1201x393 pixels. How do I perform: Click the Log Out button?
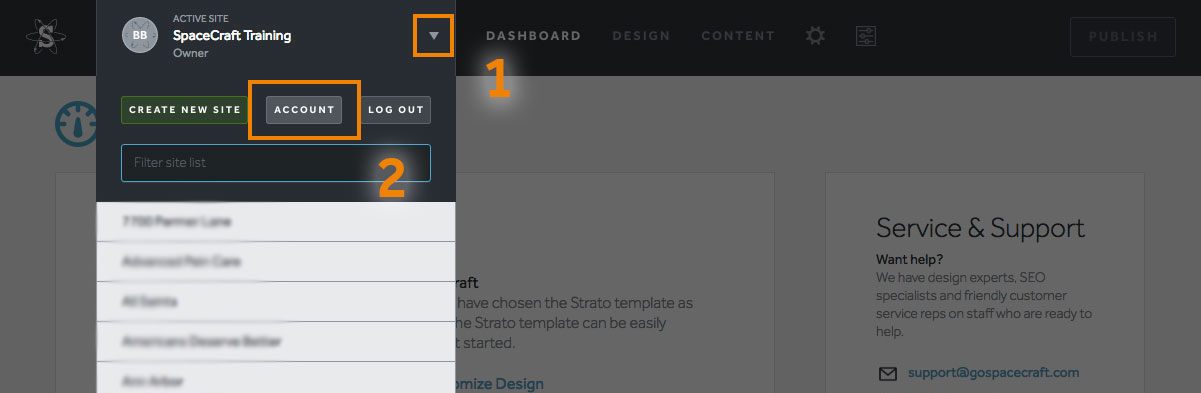pos(396,110)
